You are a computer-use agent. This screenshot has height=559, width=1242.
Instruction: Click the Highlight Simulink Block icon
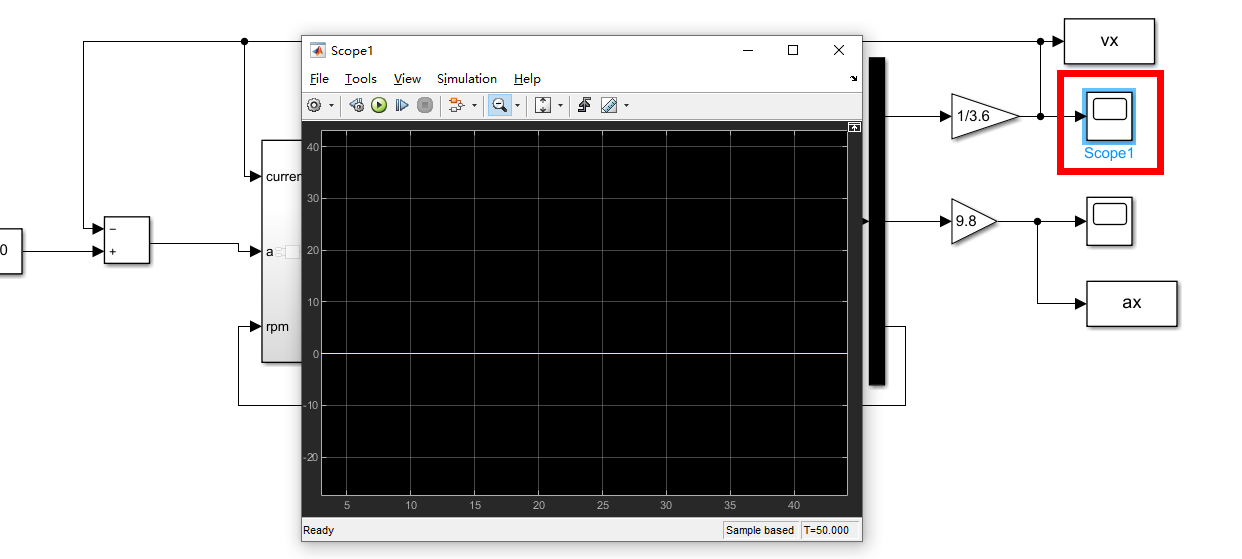(x=457, y=105)
